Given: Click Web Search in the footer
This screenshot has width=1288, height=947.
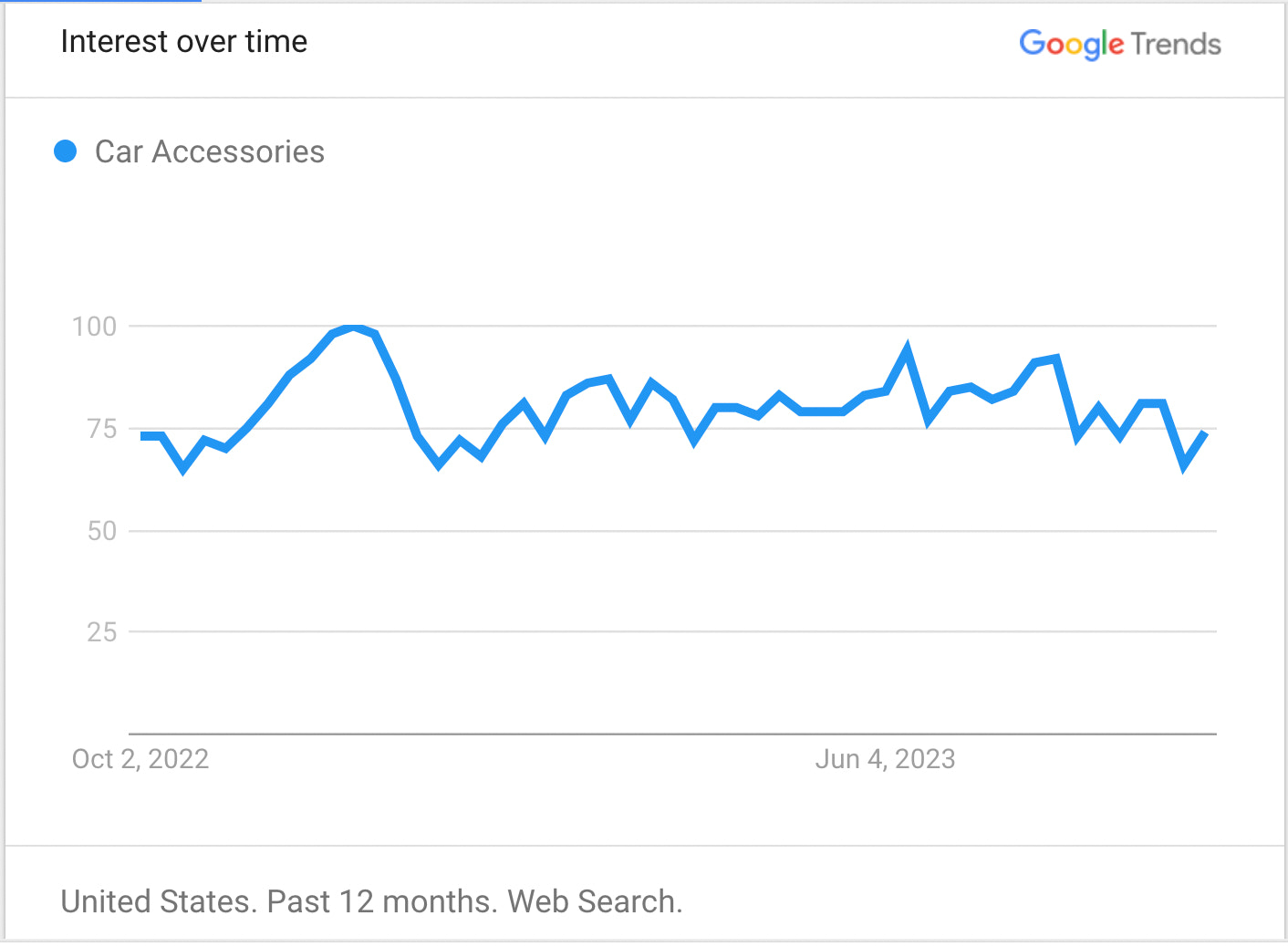Looking at the screenshot, I should (594, 901).
